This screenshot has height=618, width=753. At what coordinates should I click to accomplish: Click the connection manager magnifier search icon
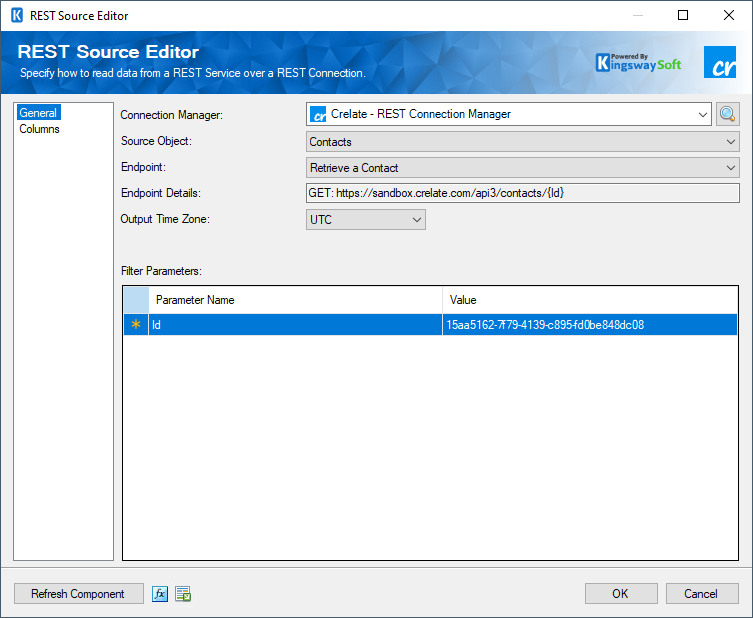click(728, 114)
